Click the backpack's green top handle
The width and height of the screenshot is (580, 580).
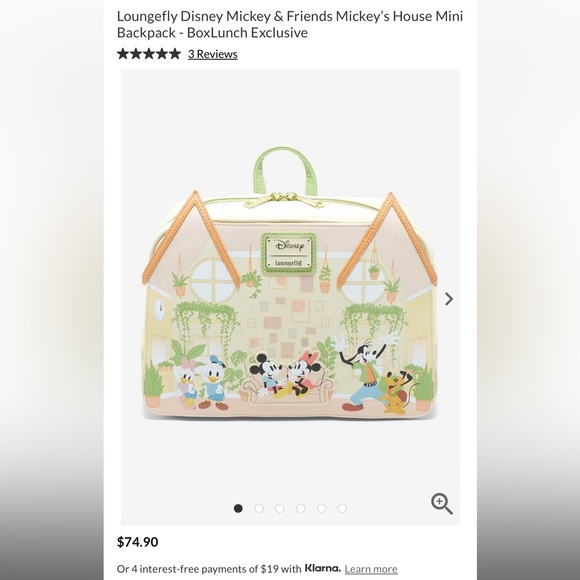pos(285,170)
